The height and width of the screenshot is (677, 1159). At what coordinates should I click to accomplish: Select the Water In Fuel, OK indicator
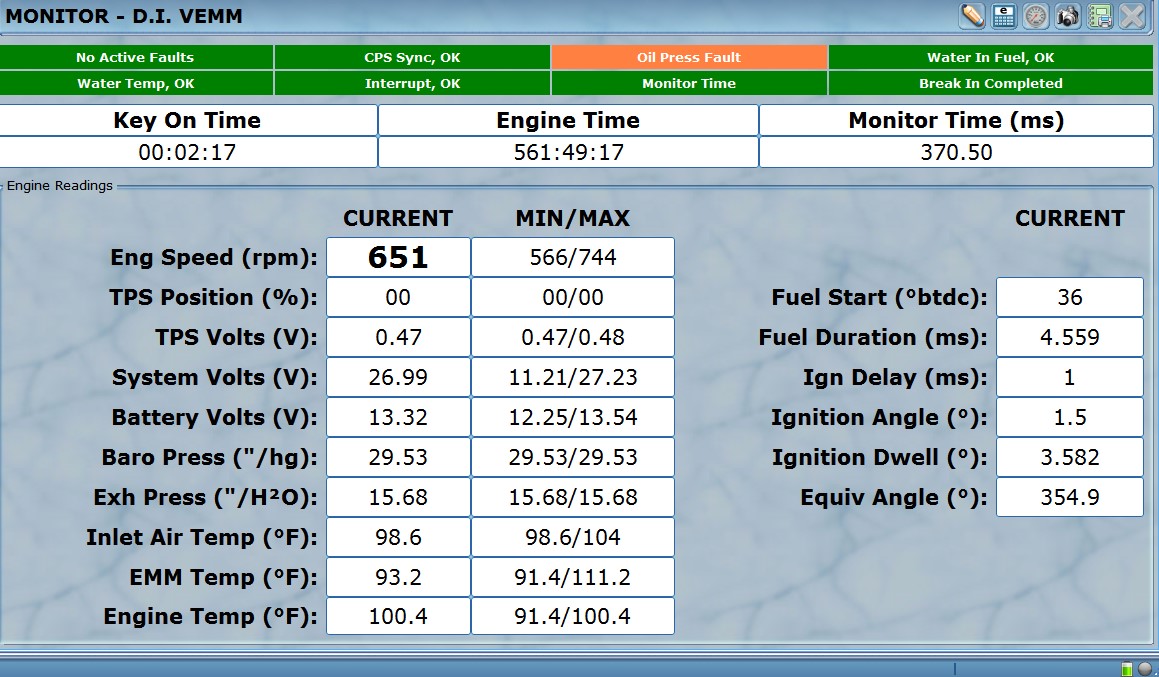click(991, 58)
